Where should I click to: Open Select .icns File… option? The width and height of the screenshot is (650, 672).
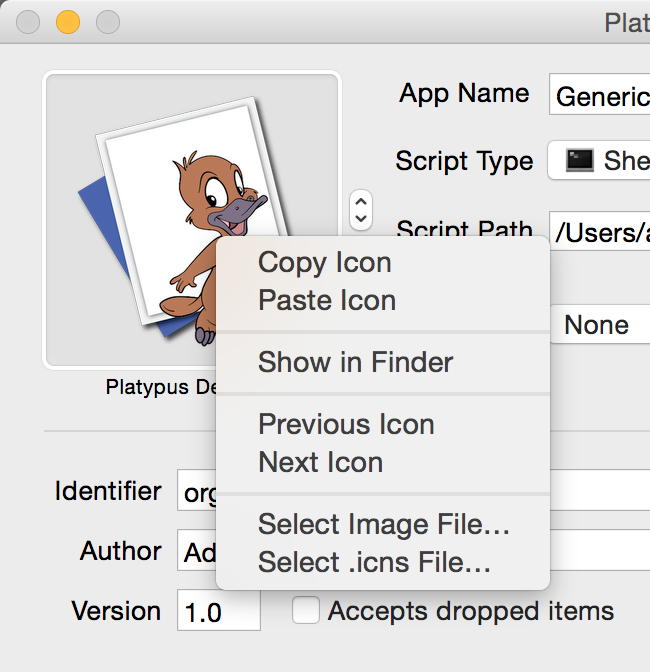tap(383, 562)
